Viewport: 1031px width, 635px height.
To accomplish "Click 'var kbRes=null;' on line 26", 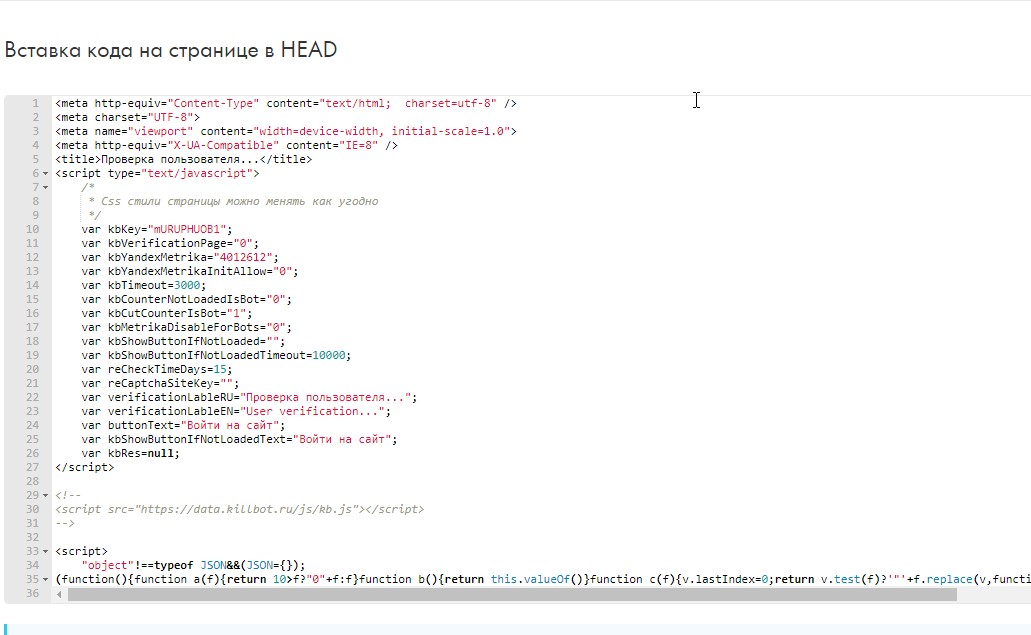I will [x=130, y=454].
